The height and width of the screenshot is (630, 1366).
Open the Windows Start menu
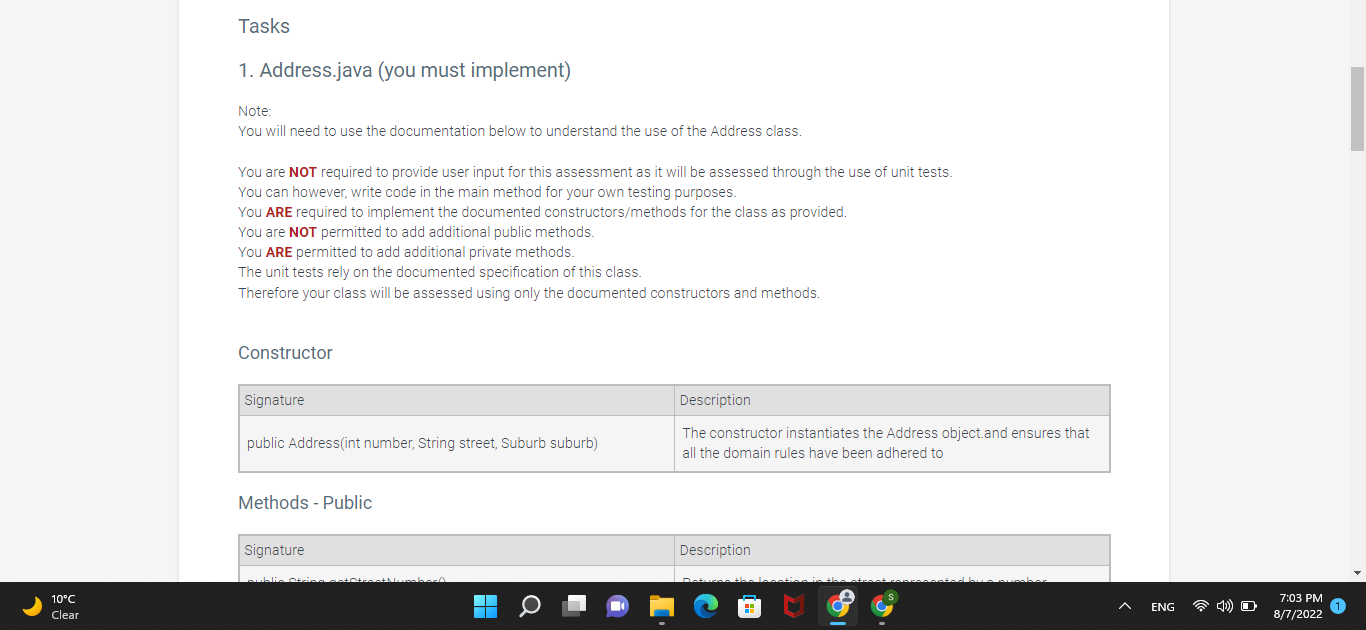(485, 606)
